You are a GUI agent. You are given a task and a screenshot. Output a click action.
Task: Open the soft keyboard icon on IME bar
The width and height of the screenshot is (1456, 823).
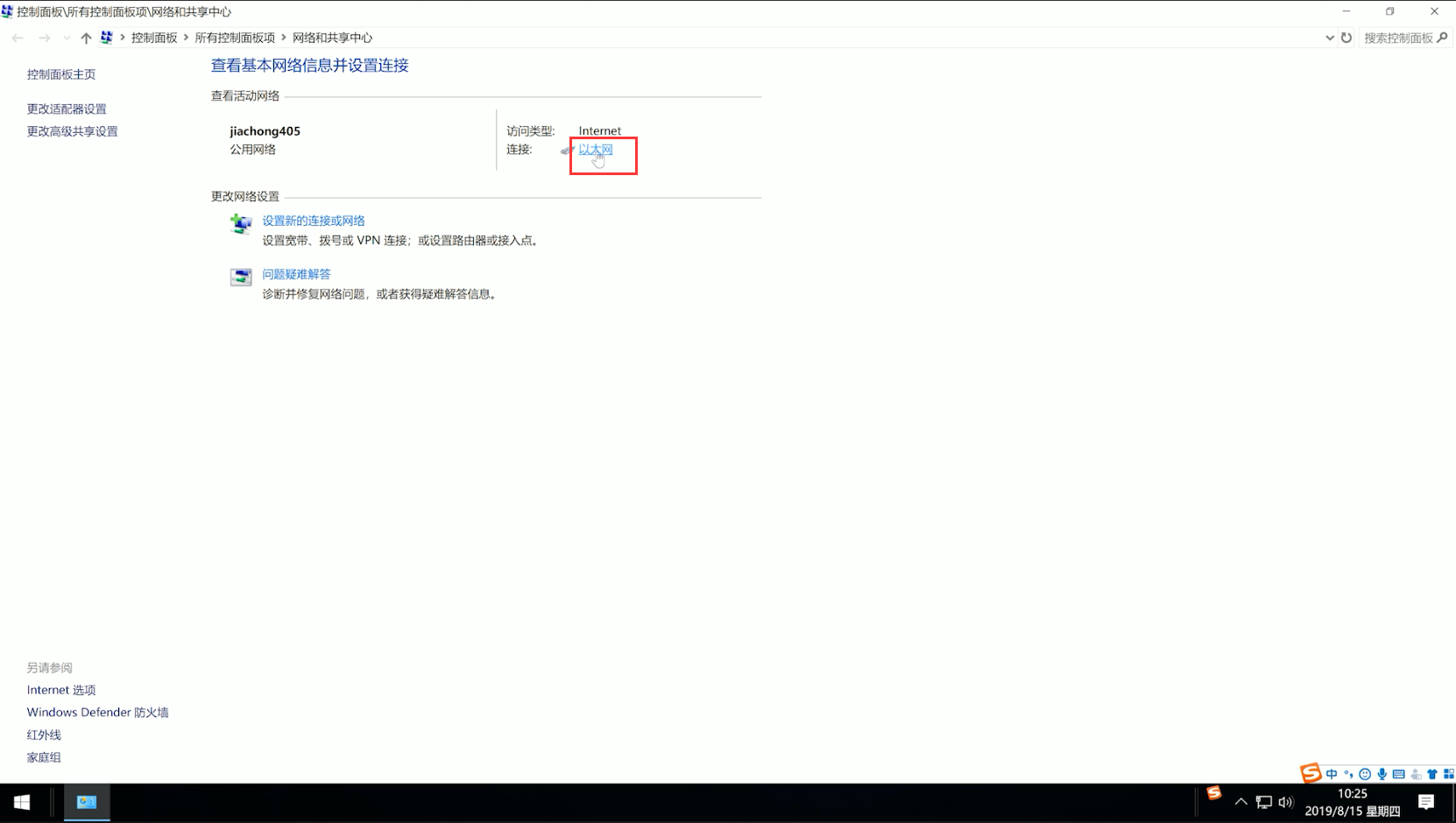tap(1399, 774)
